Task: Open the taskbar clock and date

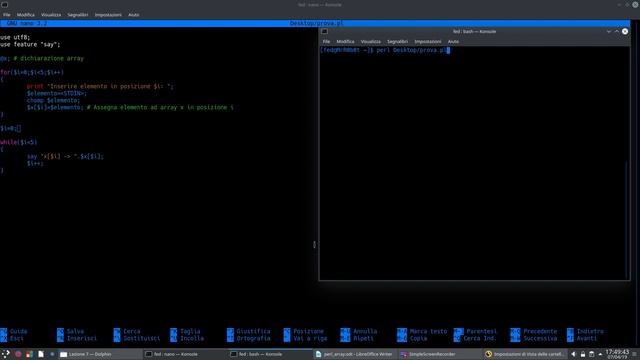Action: 617,354
